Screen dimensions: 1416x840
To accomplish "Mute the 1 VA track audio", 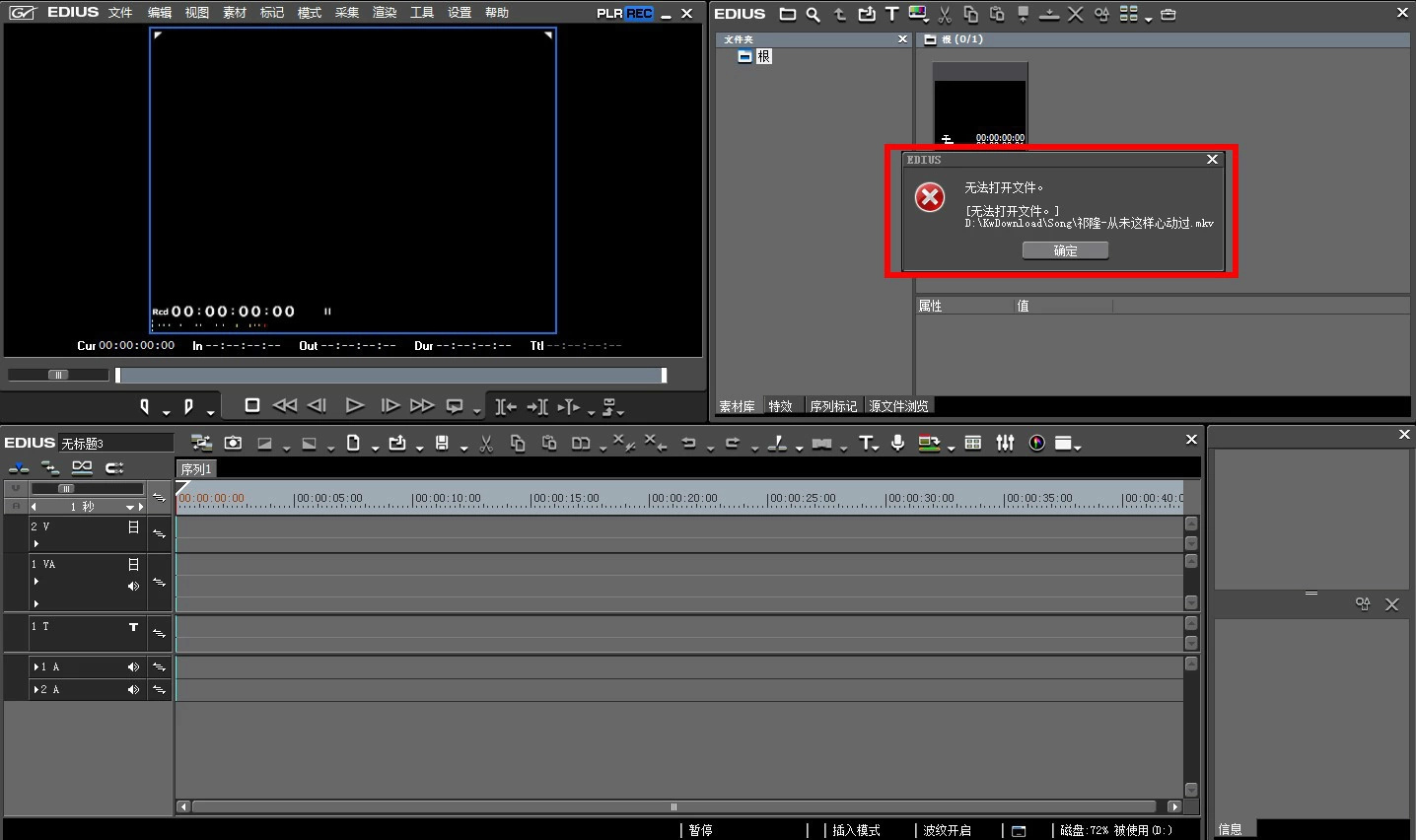I will (133, 587).
